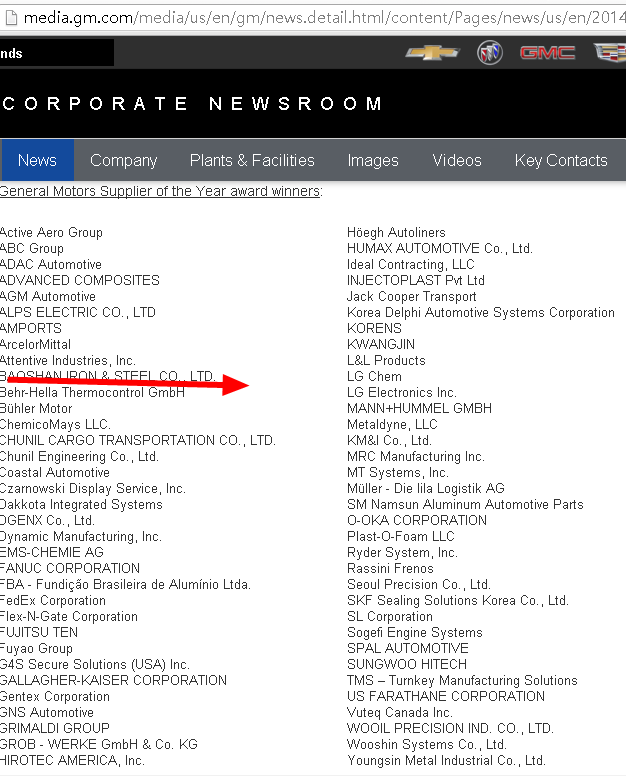The width and height of the screenshot is (626, 776).
Task: Open the News tab
Action: coord(37,160)
